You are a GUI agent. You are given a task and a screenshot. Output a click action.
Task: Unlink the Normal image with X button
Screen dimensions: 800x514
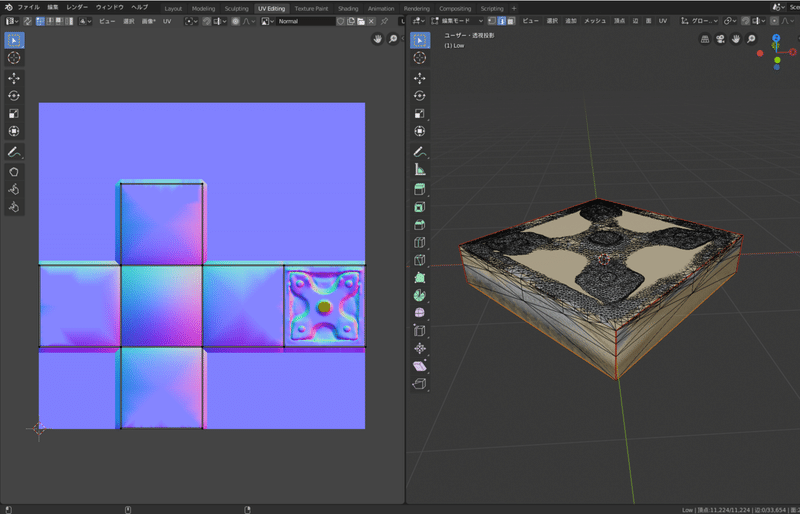pos(371,21)
